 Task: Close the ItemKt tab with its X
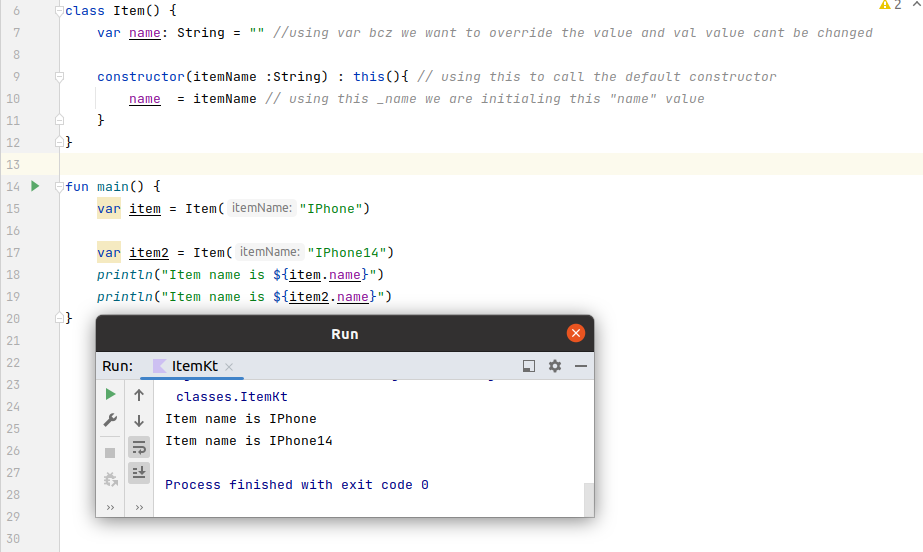click(x=229, y=367)
